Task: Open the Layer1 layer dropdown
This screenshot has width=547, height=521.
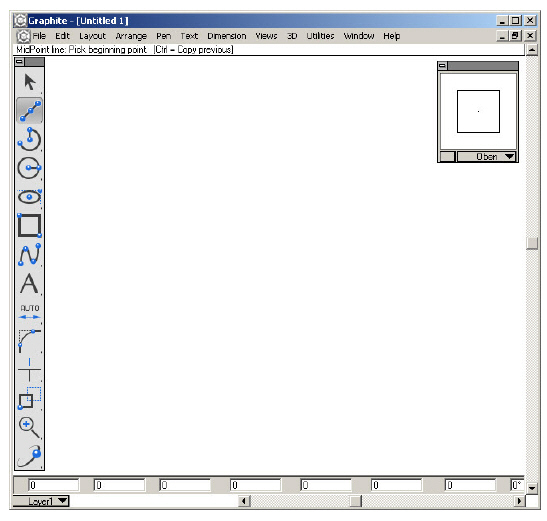Action: [40, 501]
